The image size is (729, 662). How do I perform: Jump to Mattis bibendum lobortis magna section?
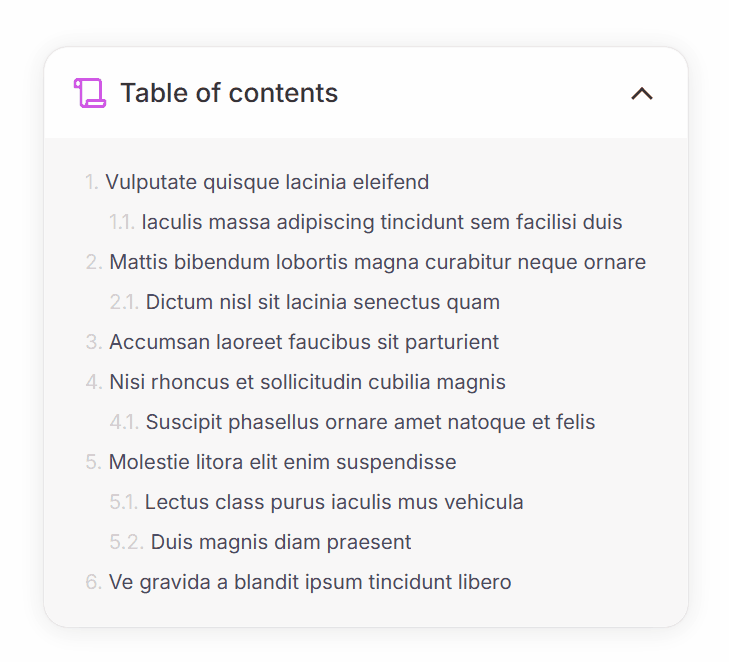[x=377, y=262]
